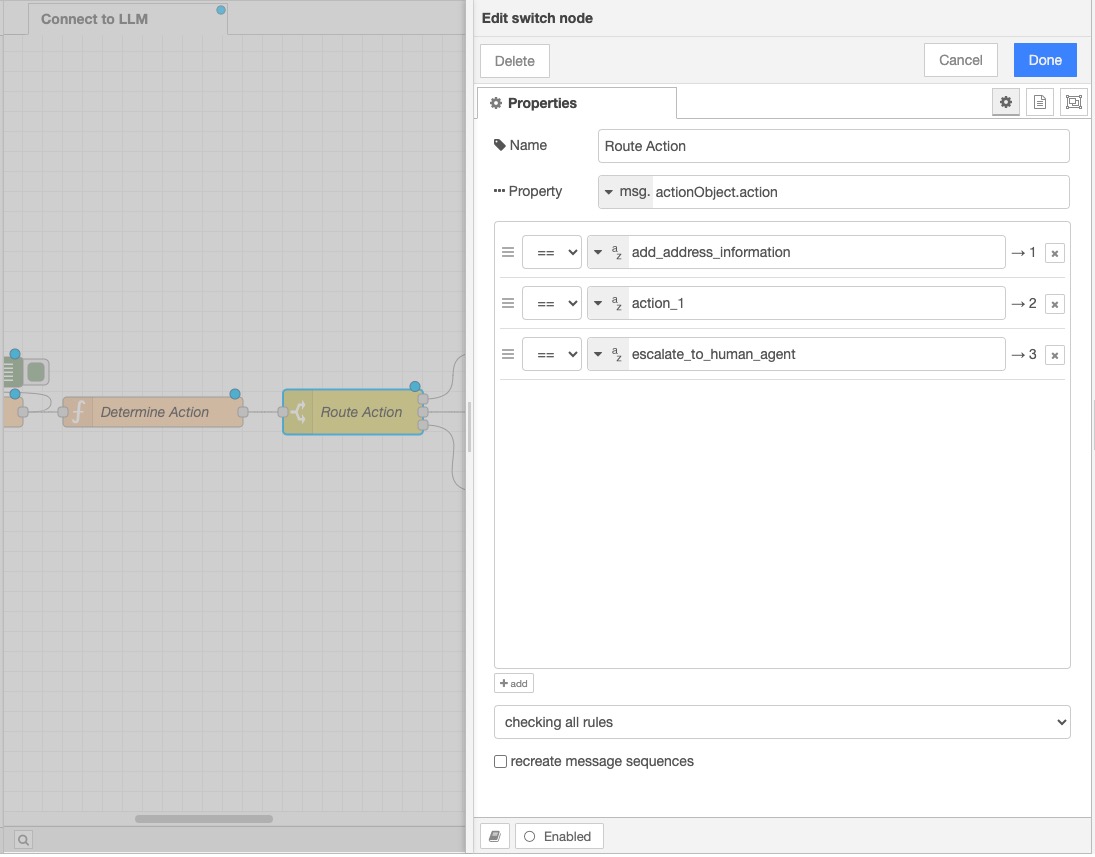The height and width of the screenshot is (857, 1095).
Task: Open node properties gear icon
Action: pyautogui.click(x=1005, y=102)
